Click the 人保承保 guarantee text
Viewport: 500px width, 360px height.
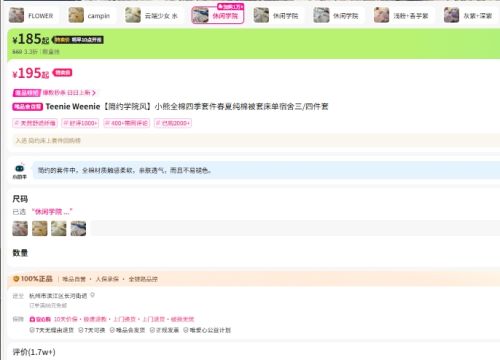tap(107, 279)
